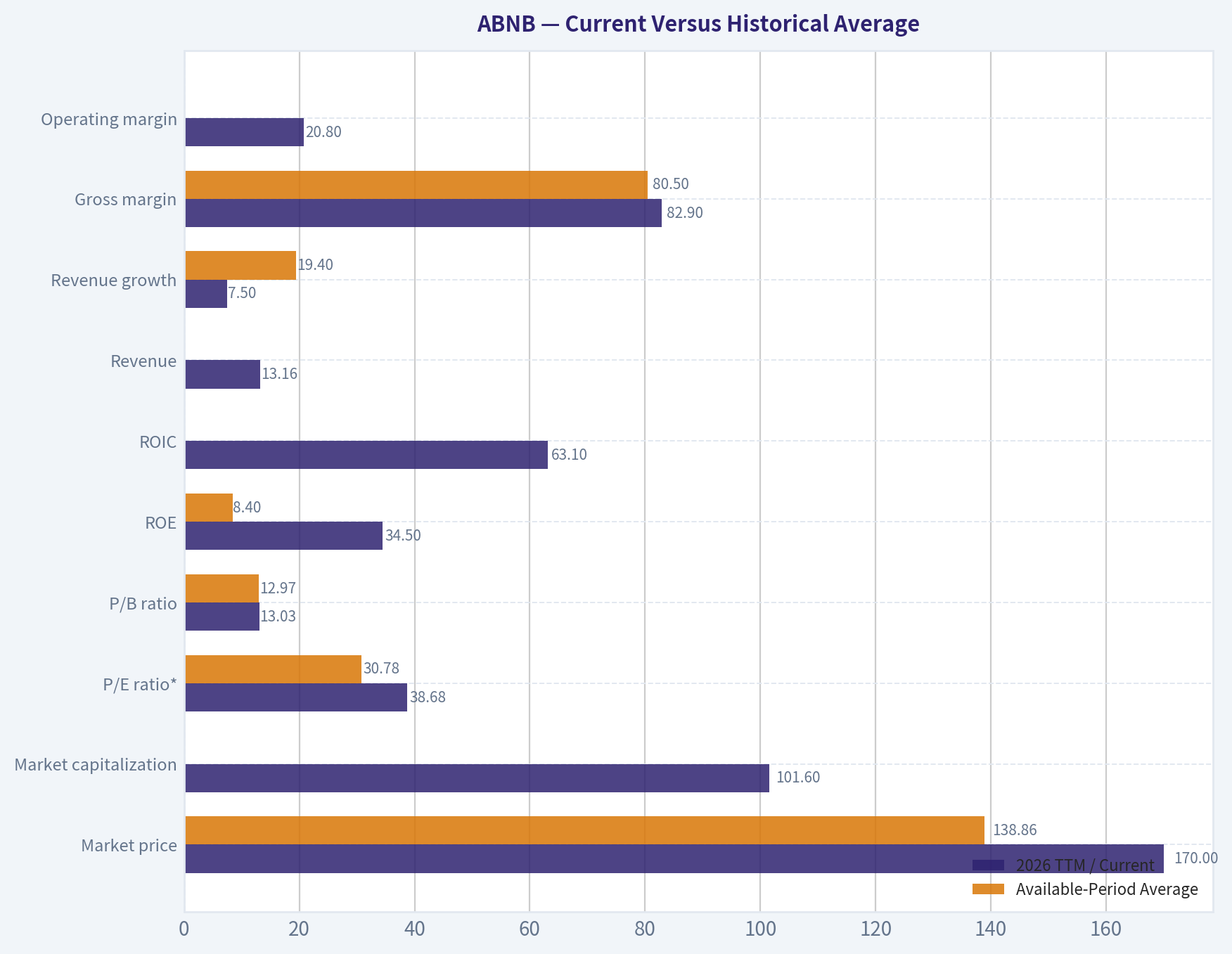Click the x-axis tick label 120
Image resolution: width=1232 pixels, height=954 pixels.
coord(875,930)
